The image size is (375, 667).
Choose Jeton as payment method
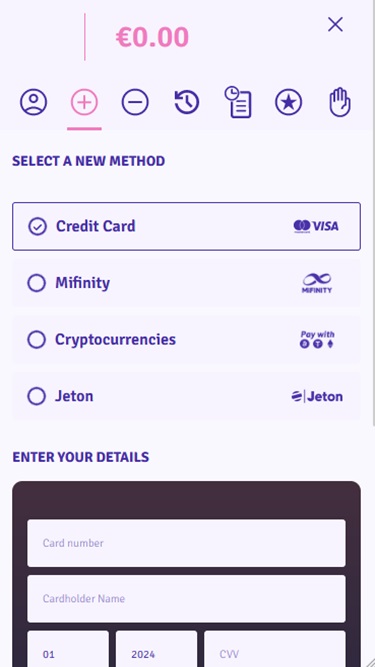pos(186,396)
